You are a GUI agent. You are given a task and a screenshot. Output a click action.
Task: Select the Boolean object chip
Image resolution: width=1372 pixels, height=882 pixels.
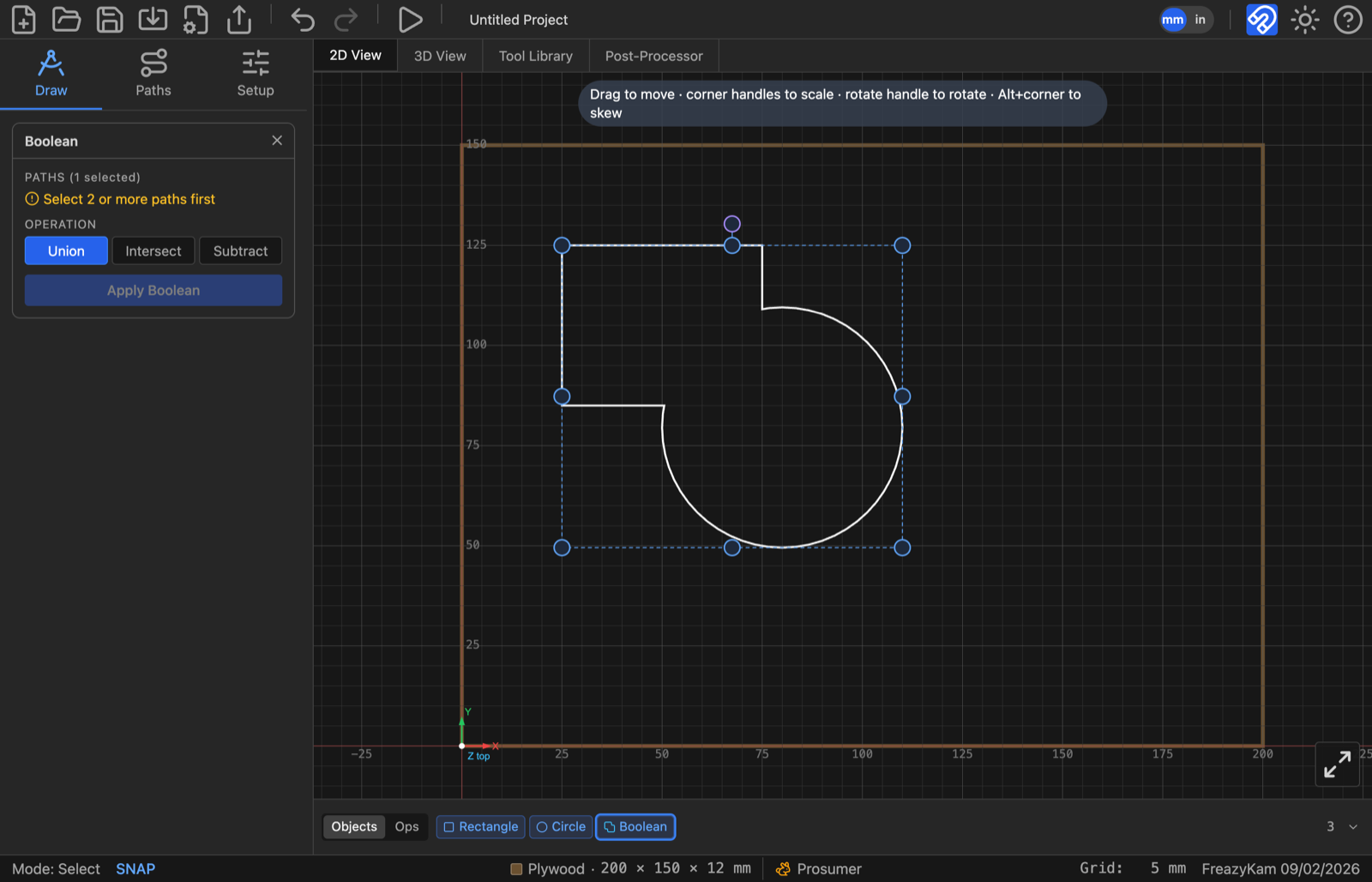click(635, 826)
